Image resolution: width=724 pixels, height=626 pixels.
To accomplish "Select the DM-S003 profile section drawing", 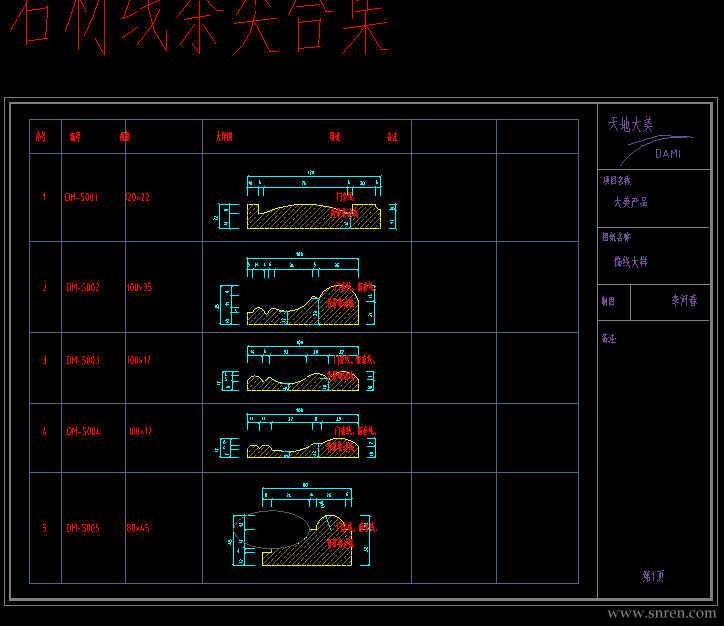I will (303, 382).
